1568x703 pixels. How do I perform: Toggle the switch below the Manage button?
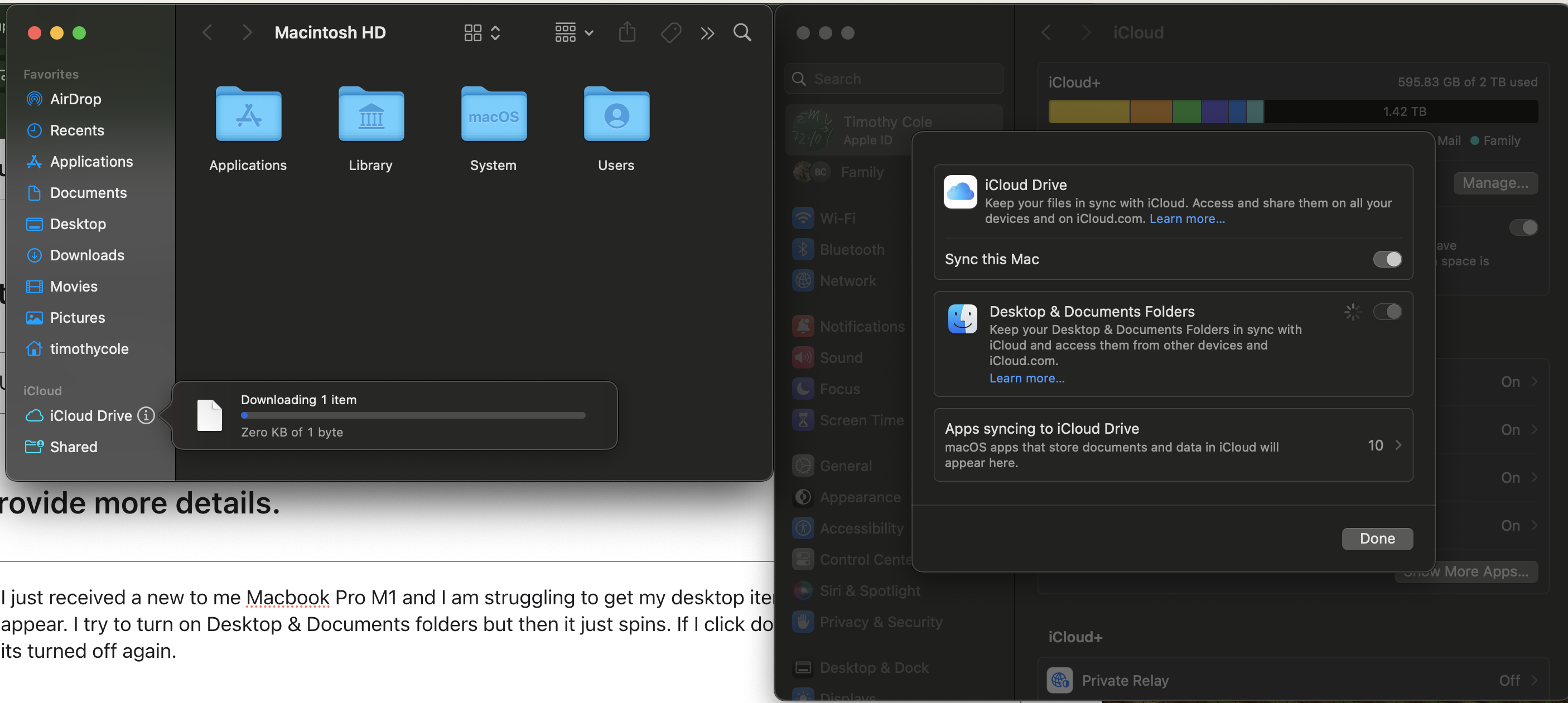[1523, 227]
